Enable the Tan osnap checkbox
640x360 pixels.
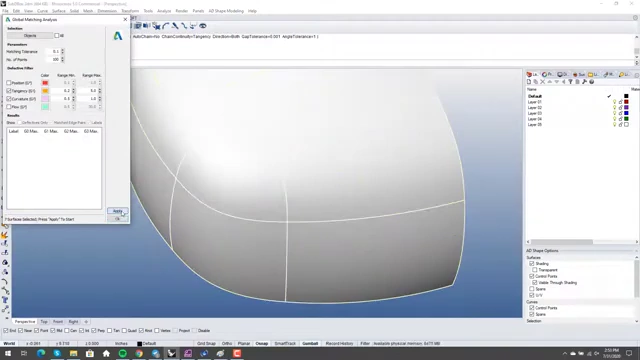[x=109, y=331]
